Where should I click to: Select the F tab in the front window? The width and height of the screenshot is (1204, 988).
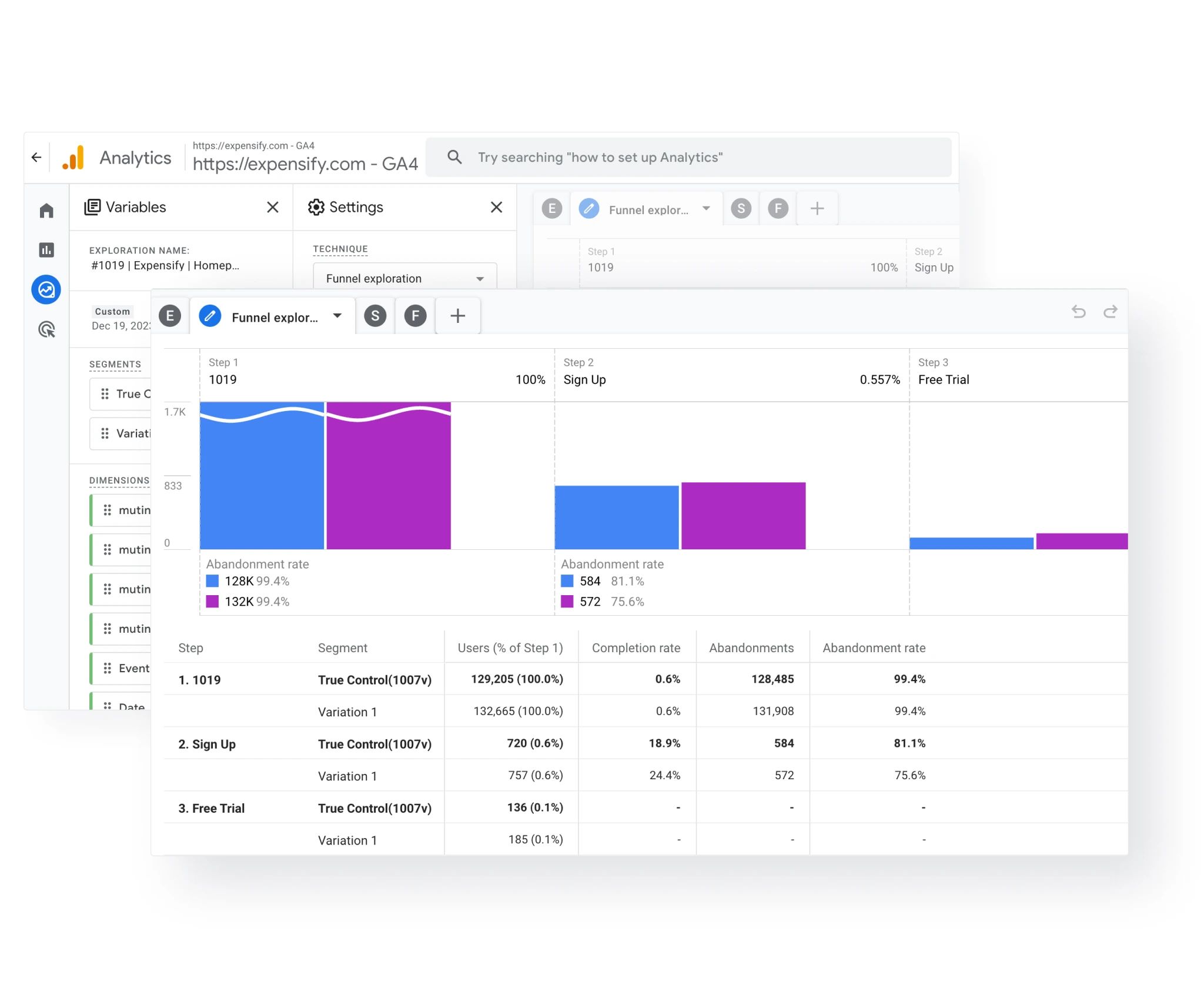415,316
